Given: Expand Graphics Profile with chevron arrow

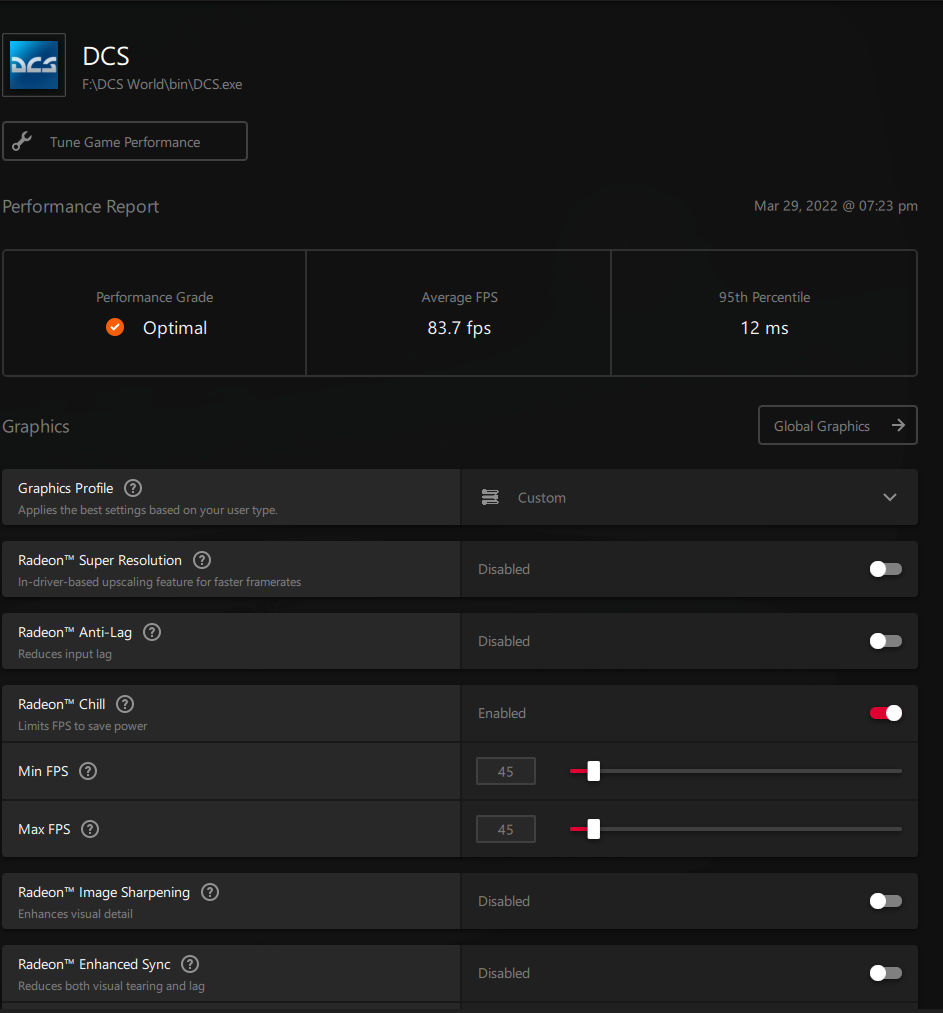Looking at the screenshot, I should tap(889, 497).
